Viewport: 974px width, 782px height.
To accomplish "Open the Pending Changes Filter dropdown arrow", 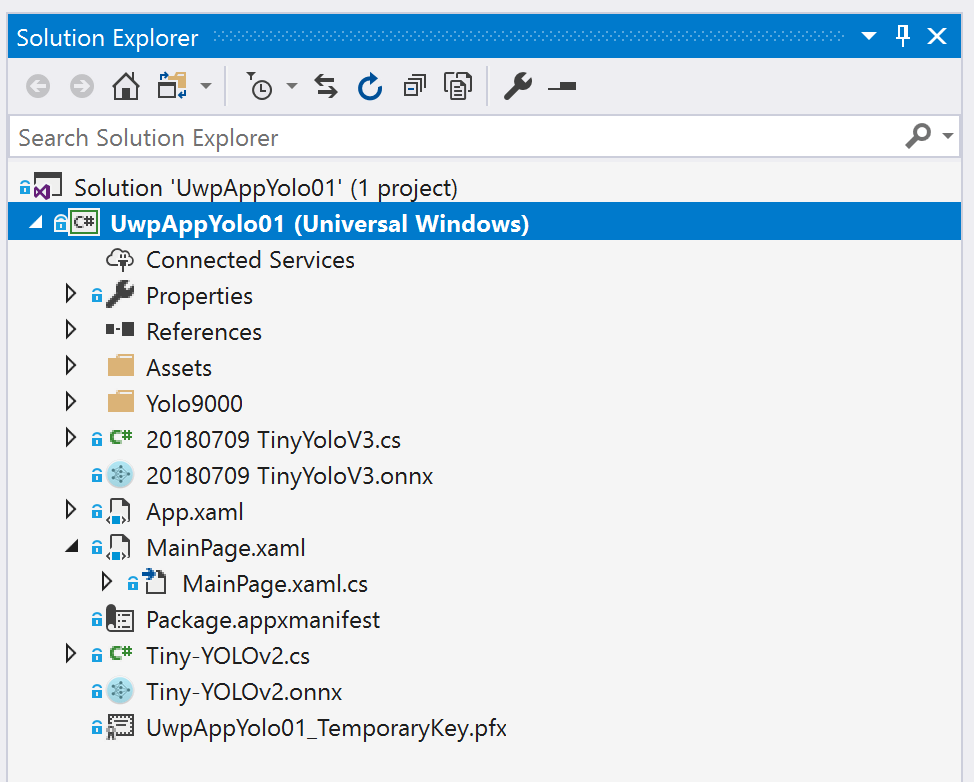I will 292,87.
